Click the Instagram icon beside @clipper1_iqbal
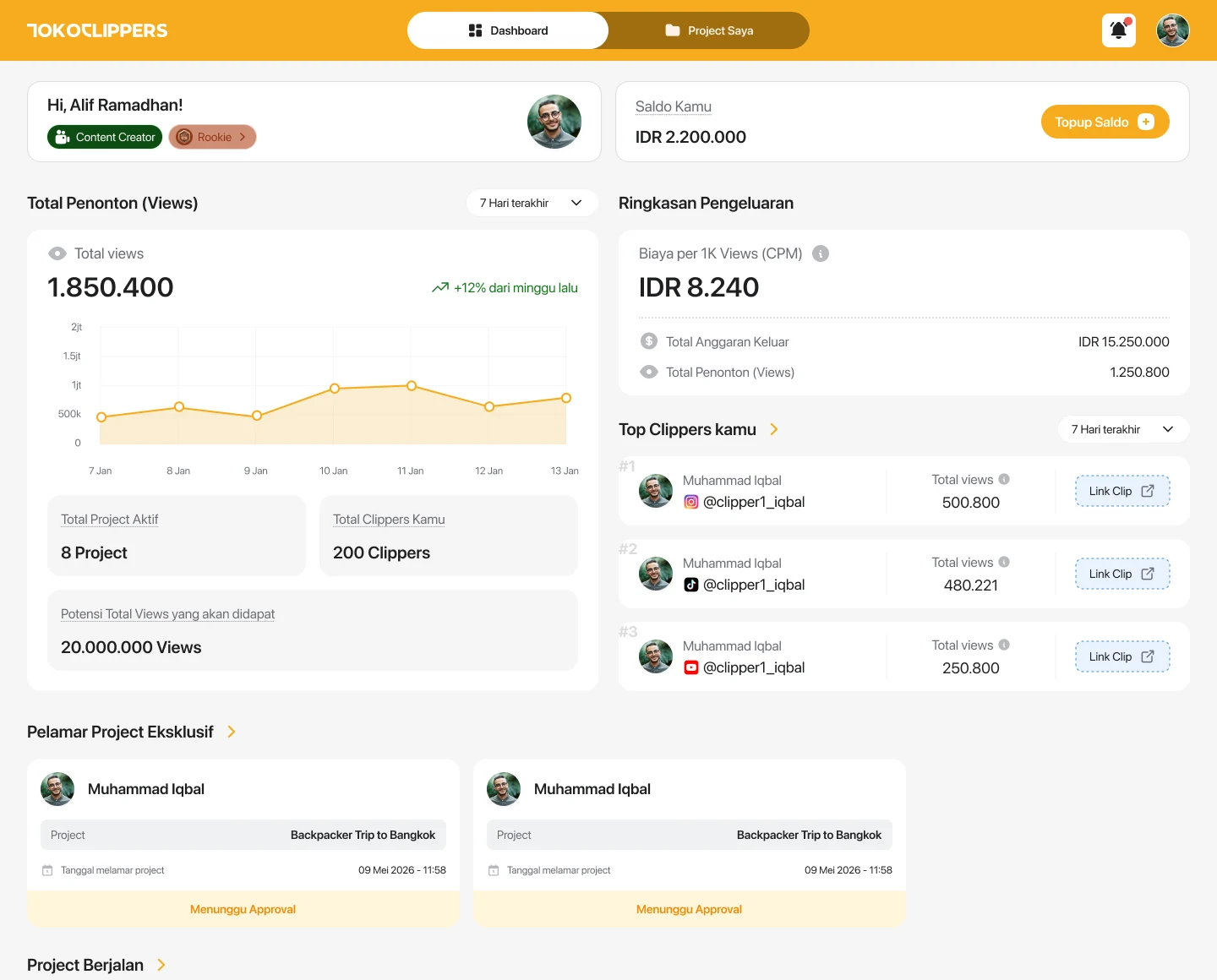The image size is (1217, 980). (691, 502)
